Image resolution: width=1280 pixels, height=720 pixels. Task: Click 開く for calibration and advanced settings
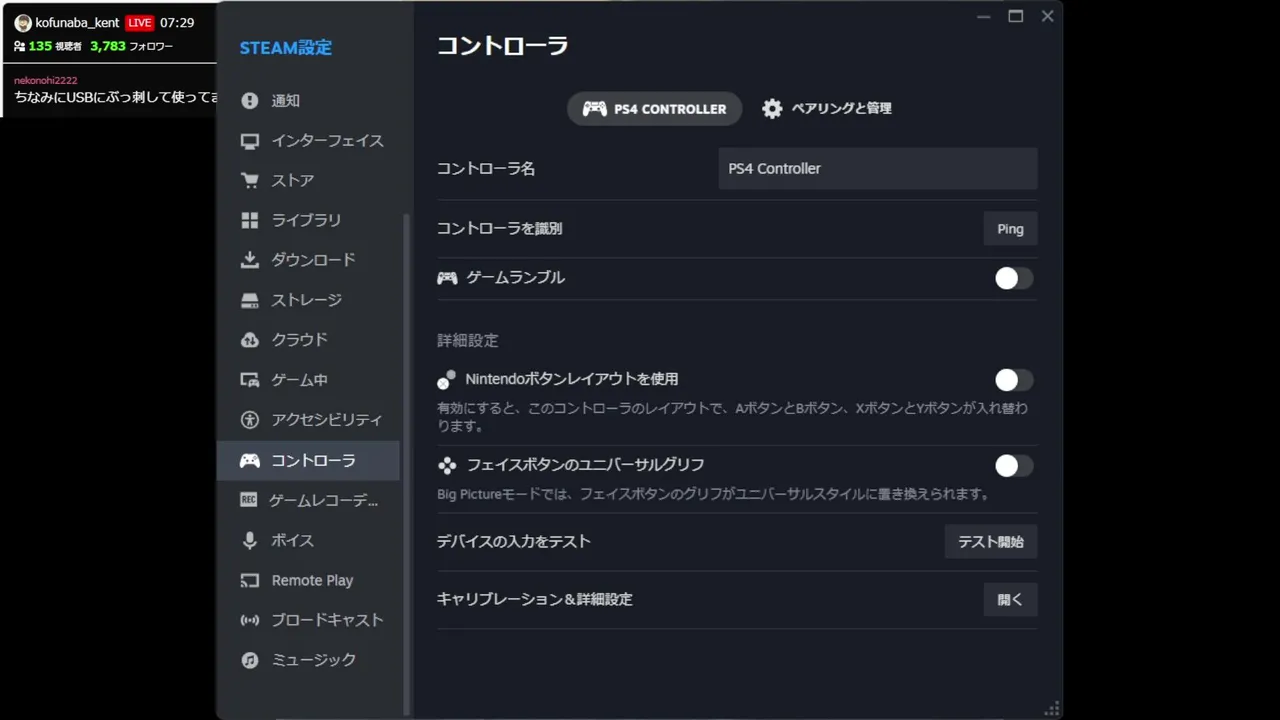(1010, 600)
